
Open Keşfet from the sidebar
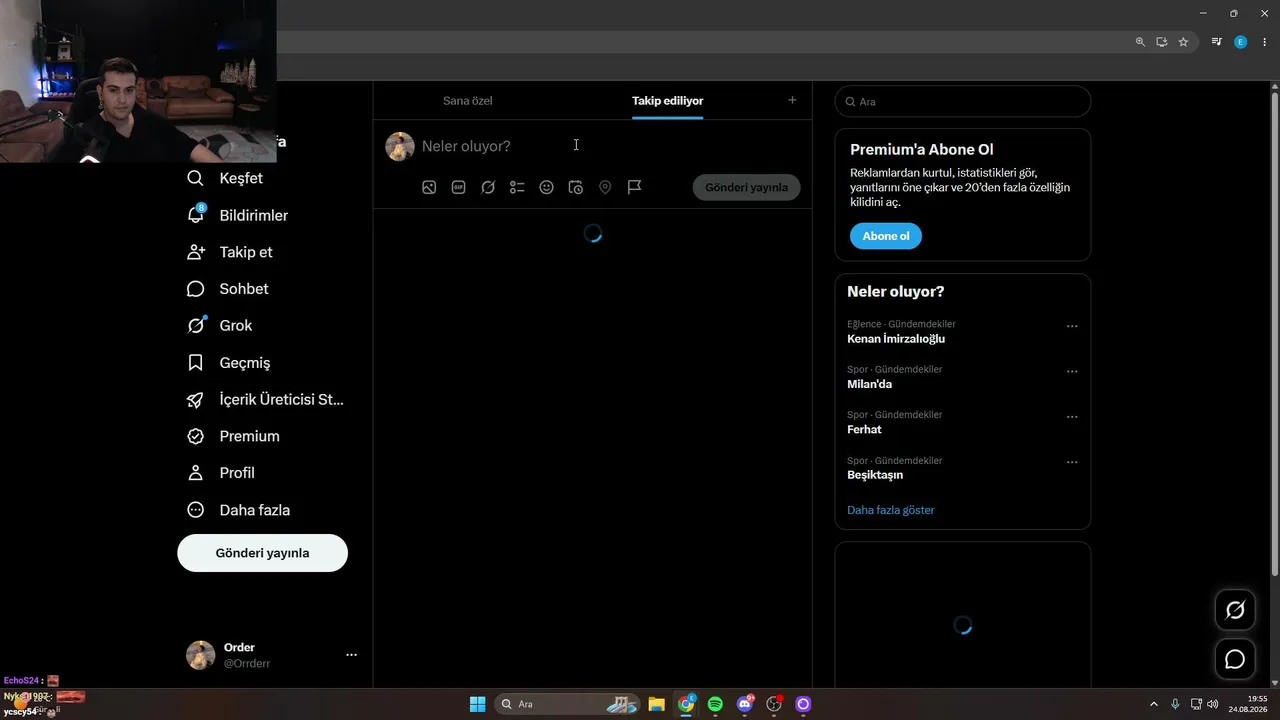point(225,178)
